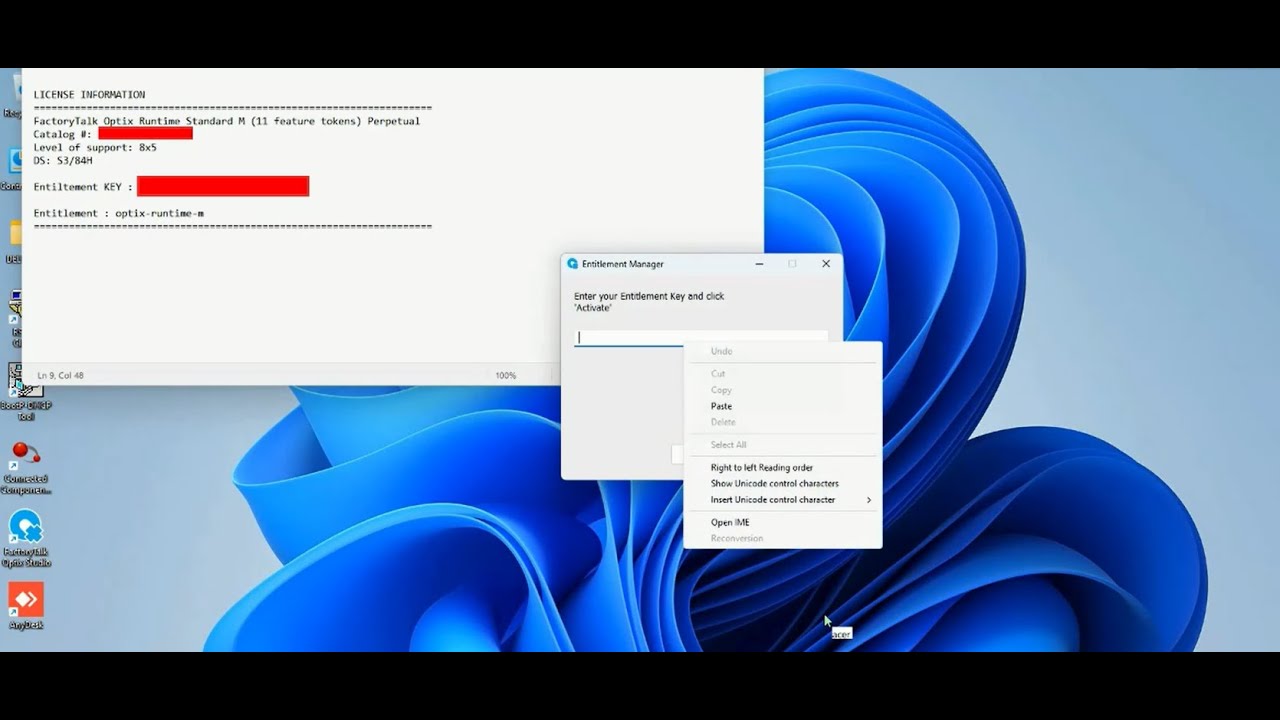Click Ln 9, Col 48 status text
This screenshot has height=720, width=1280.
(x=60, y=376)
